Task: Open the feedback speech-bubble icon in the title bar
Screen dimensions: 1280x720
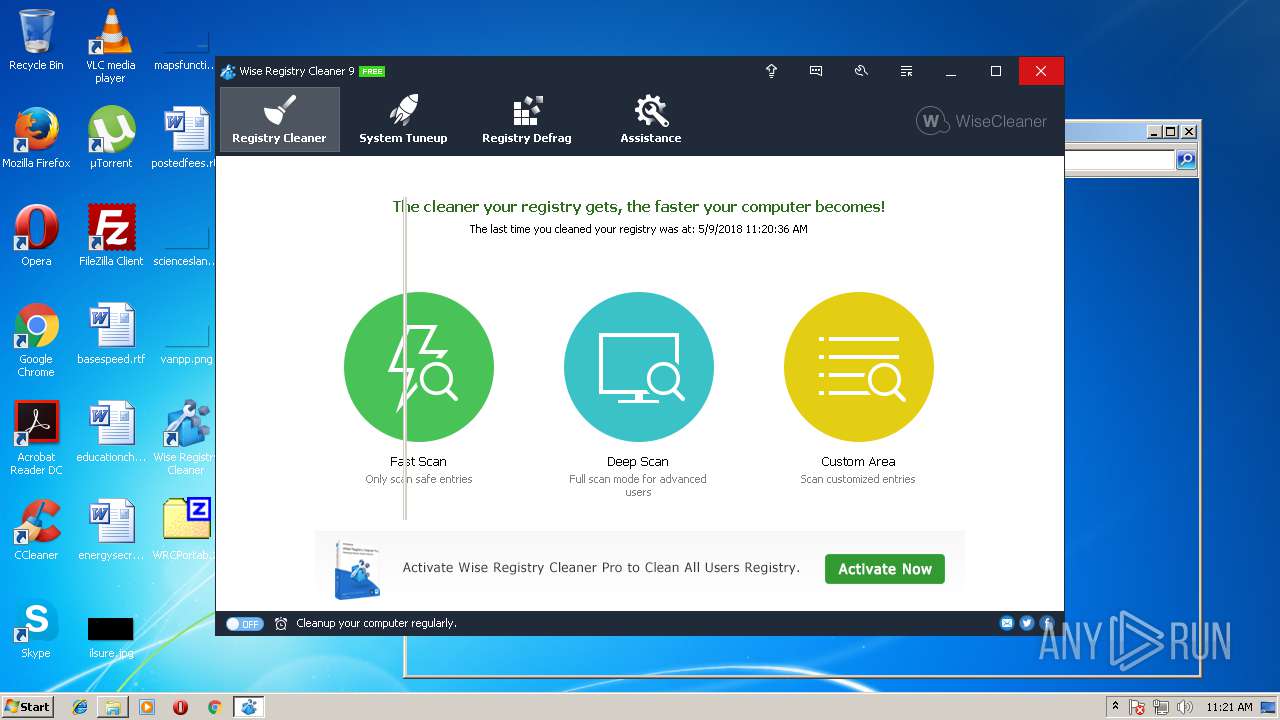Action: click(816, 71)
